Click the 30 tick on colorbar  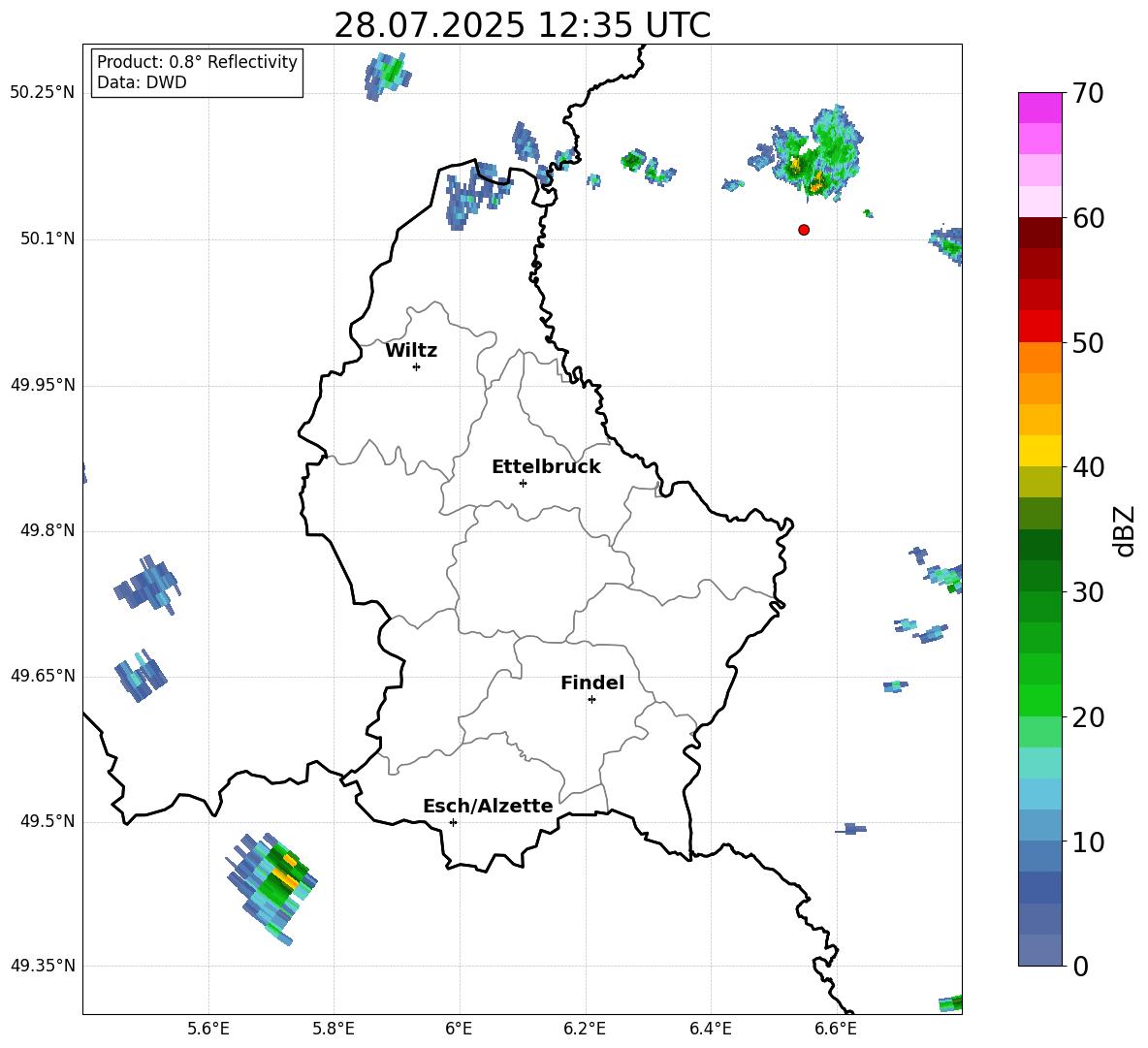(1088, 592)
